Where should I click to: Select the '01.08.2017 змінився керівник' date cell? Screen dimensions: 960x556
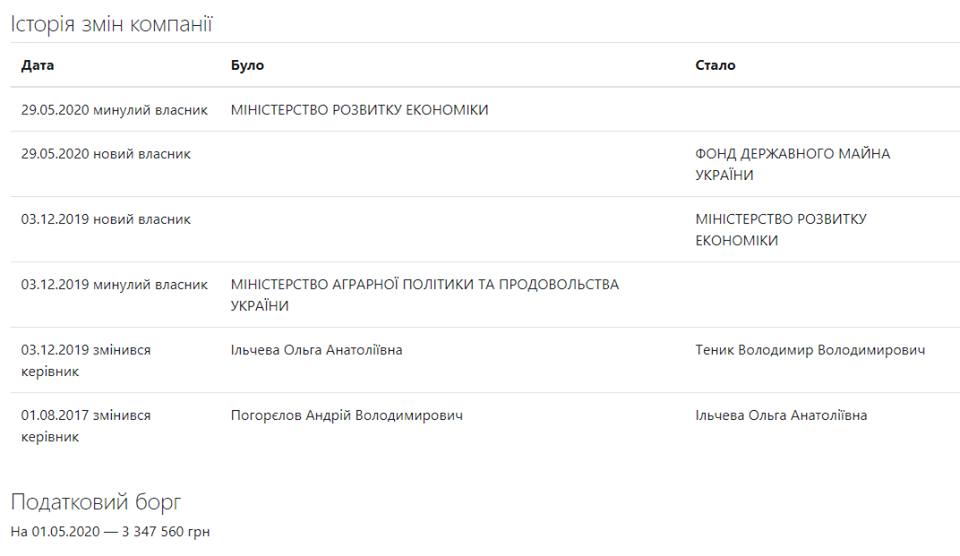86,425
